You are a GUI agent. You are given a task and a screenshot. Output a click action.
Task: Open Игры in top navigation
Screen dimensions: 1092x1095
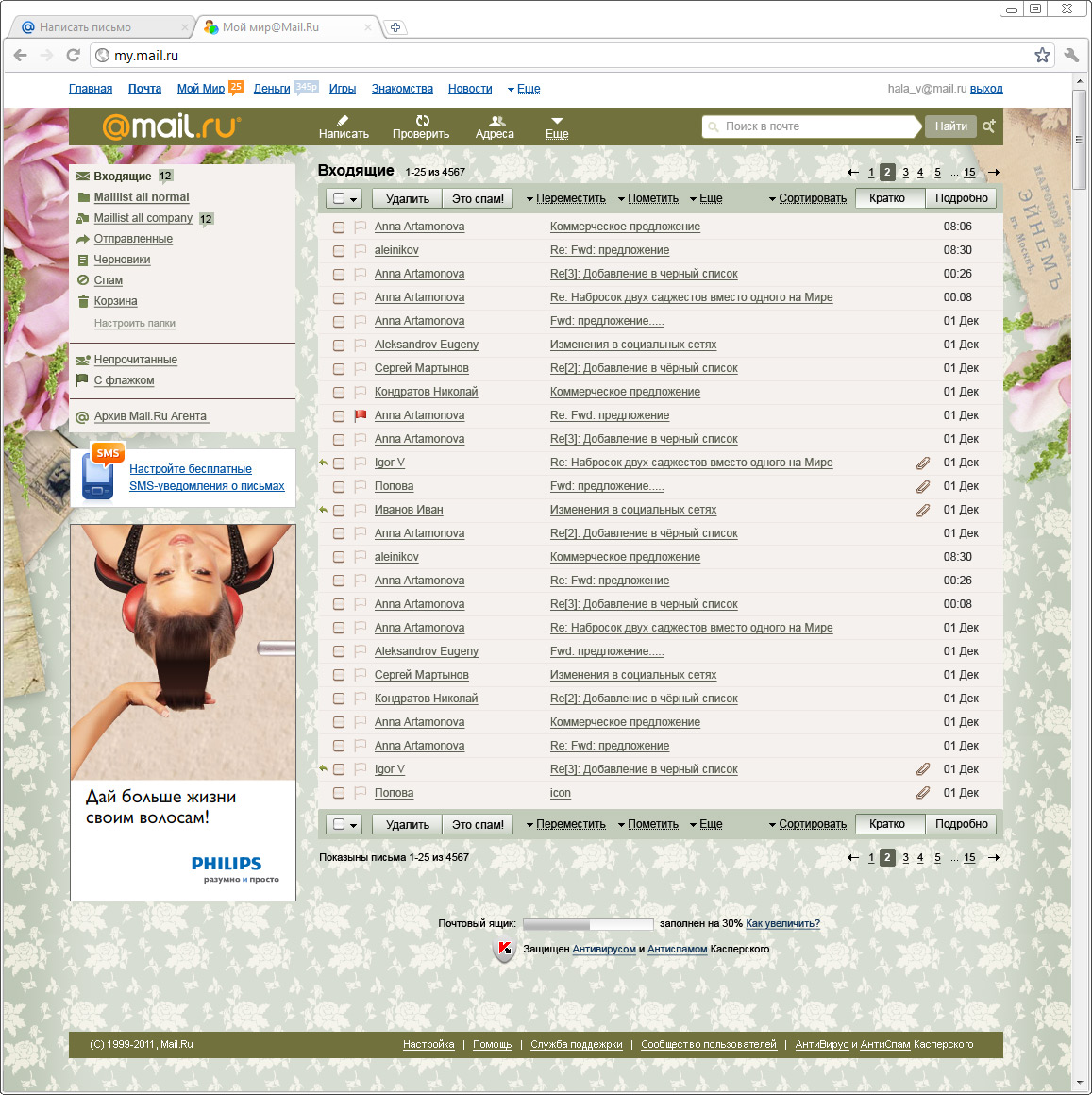342,89
